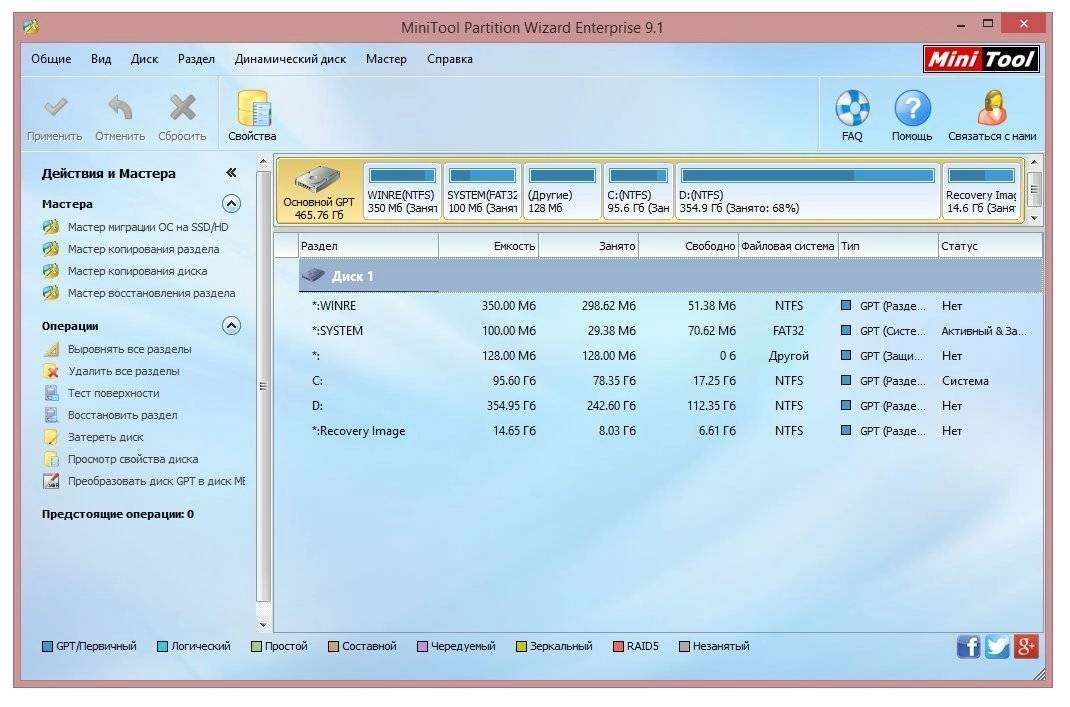The width and height of the screenshot is (1070, 707).
Task: Select the *:SYSTEM partition row
Action: (x=670, y=331)
